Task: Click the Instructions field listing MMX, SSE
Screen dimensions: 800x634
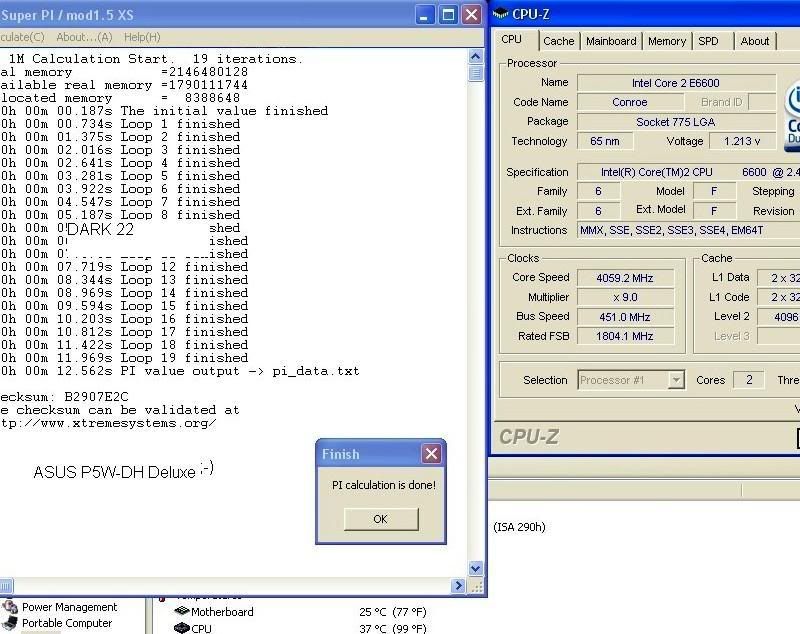Action: (x=688, y=230)
